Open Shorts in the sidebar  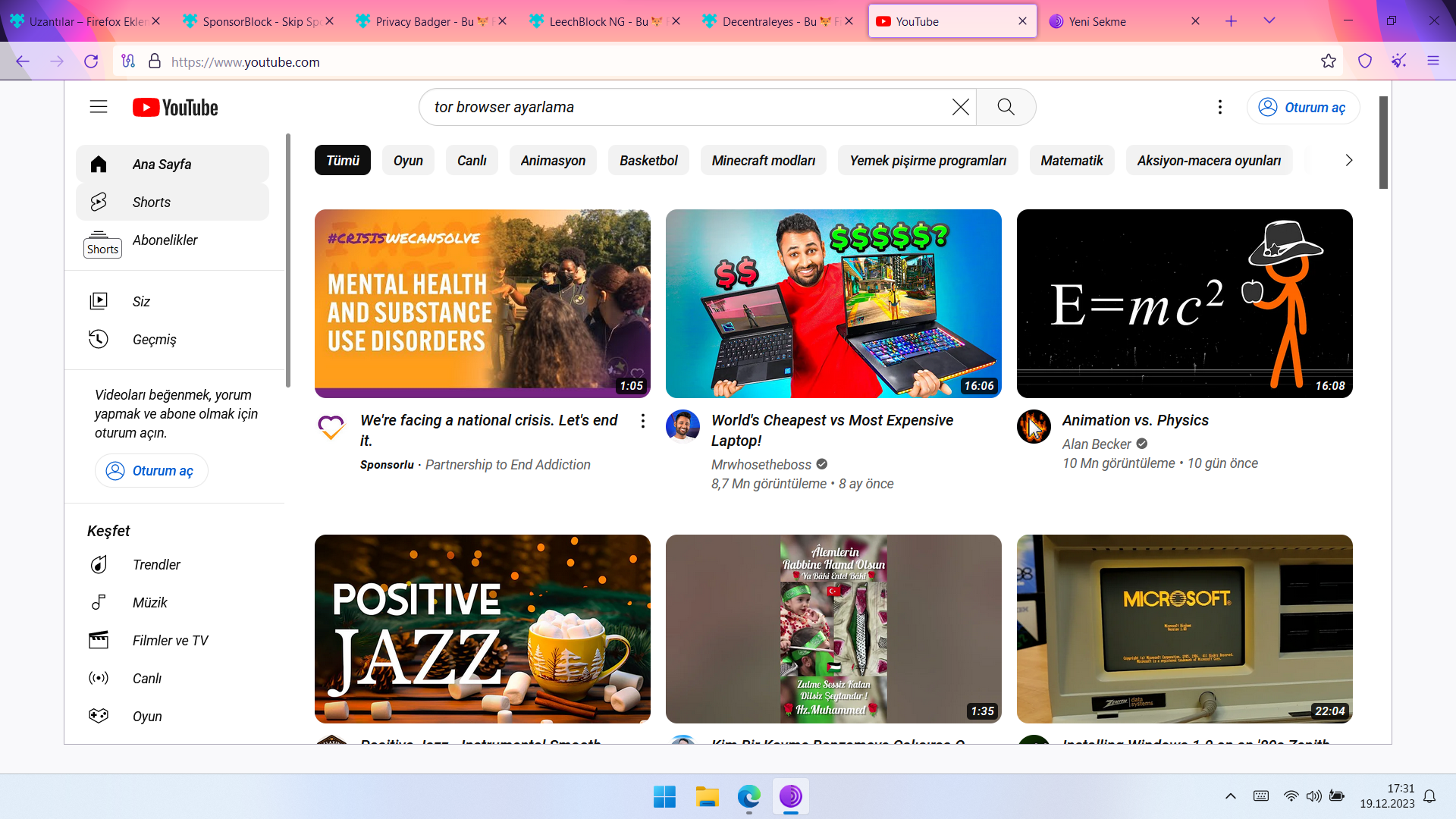click(151, 202)
